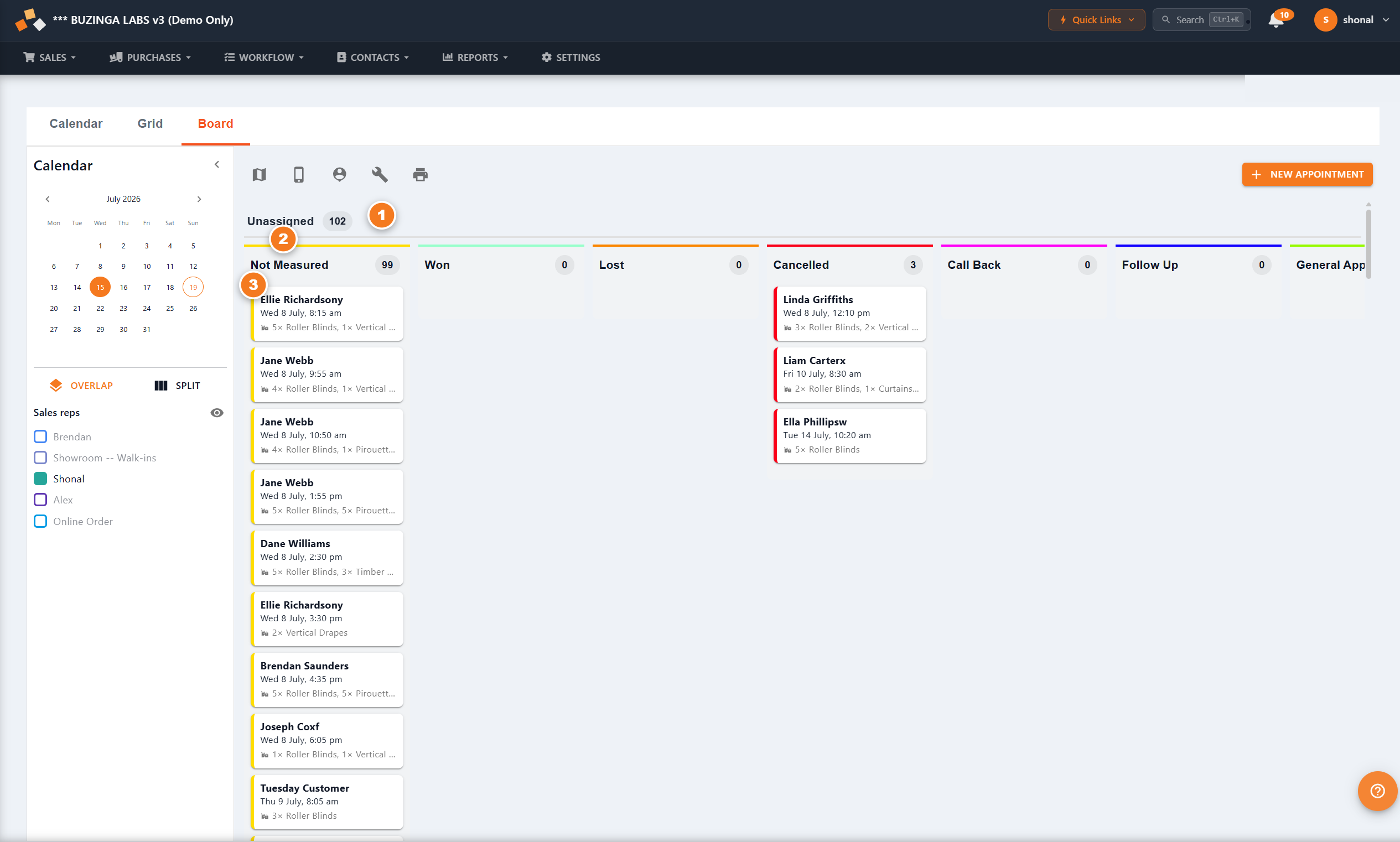Open the map view icon

pyautogui.click(x=260, y=175)
